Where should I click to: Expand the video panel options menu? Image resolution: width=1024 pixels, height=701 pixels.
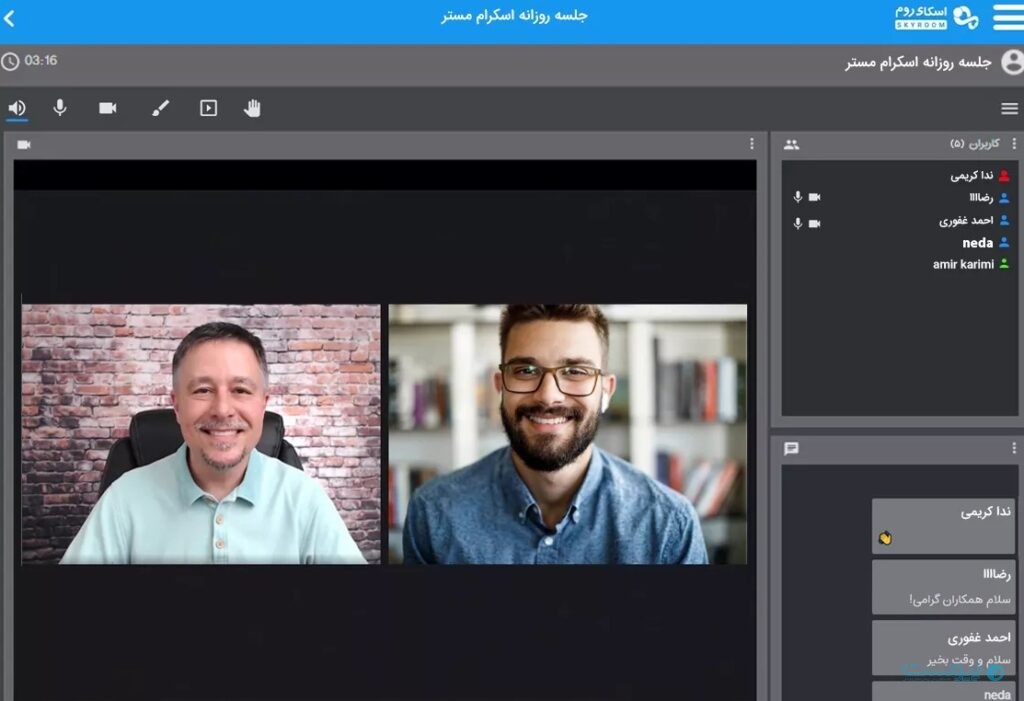[x=752, y=144]
